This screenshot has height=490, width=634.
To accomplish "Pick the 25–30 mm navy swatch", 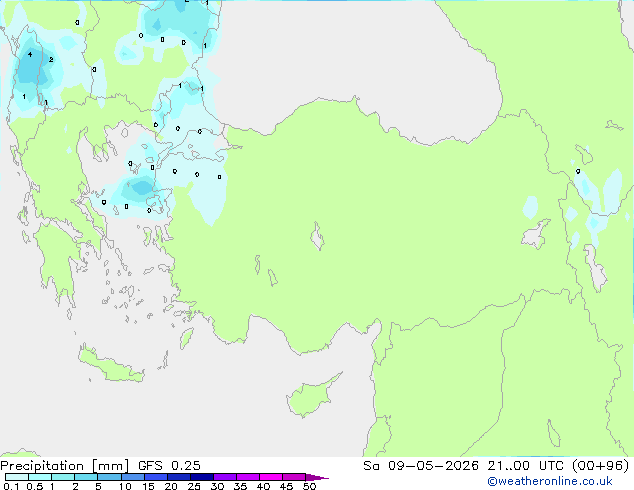I will [202, 477].
